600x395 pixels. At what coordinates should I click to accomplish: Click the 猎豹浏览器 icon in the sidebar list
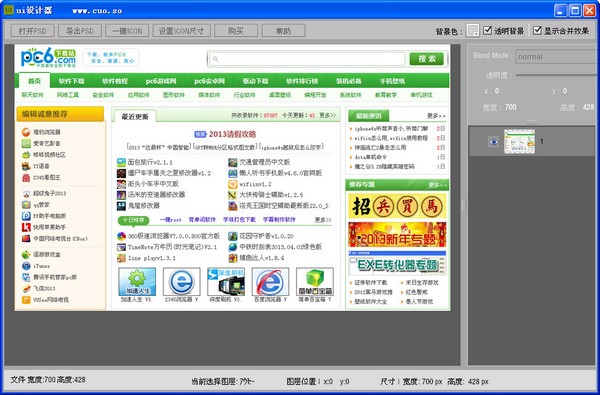(26, 132)
